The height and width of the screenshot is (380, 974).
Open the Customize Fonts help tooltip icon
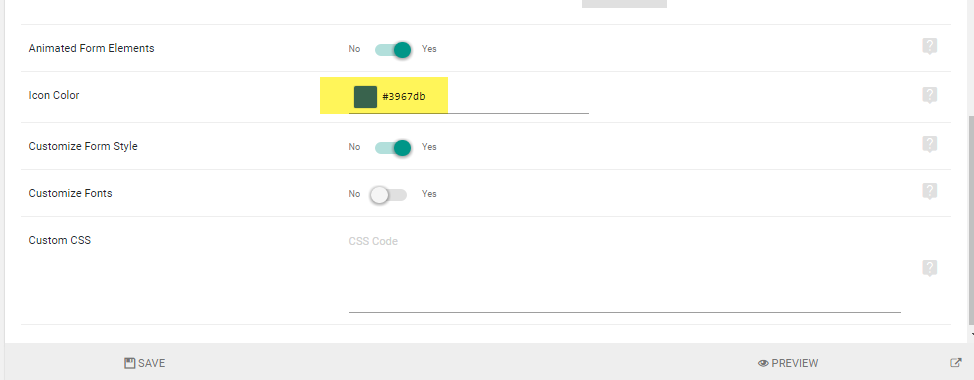929,191
